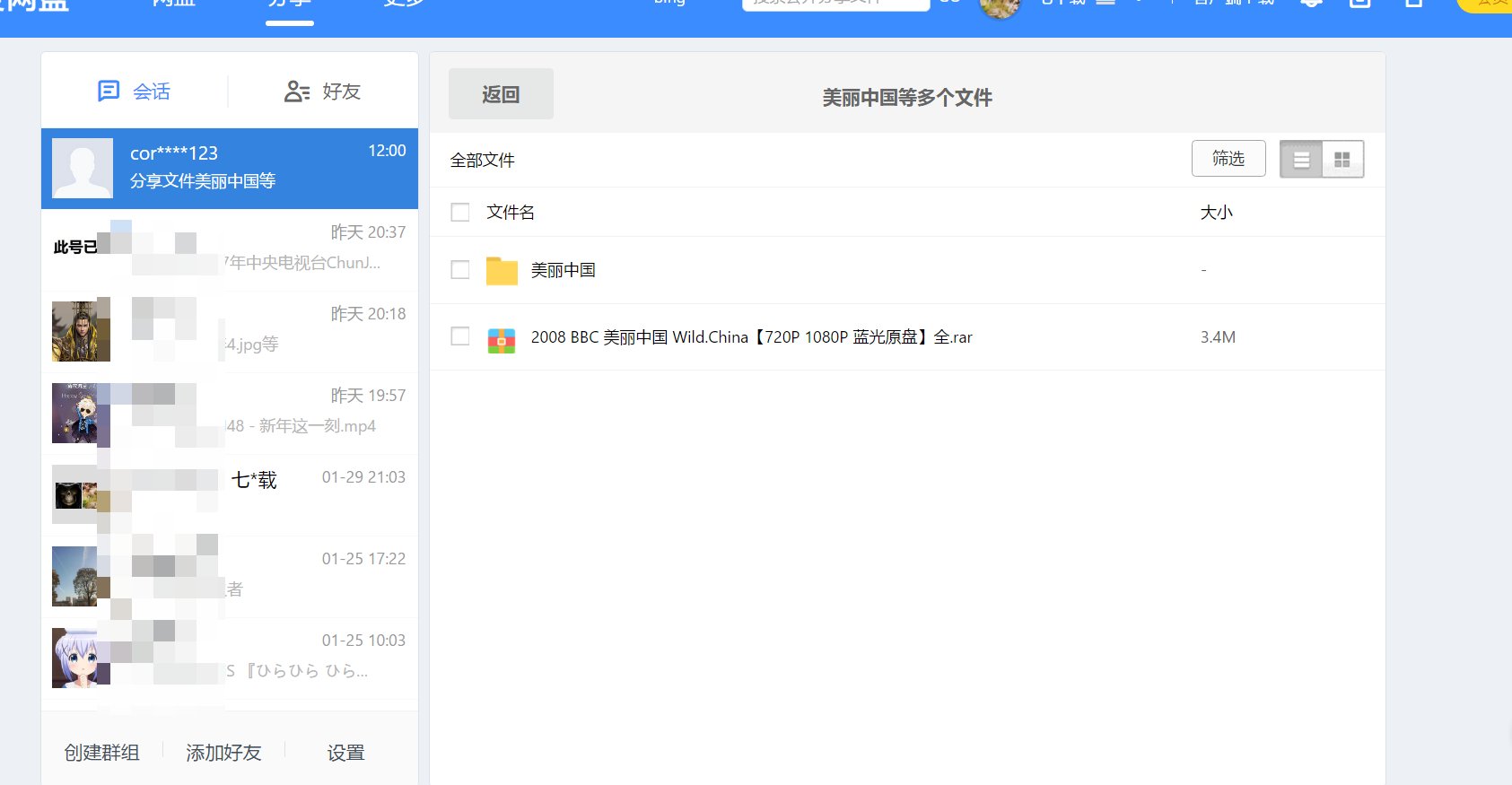Image resolution: width=1512 pixels, height=785 pixels.
Task: Click the yellow 美丽中国 folder icon
Action: pos(502,270)
